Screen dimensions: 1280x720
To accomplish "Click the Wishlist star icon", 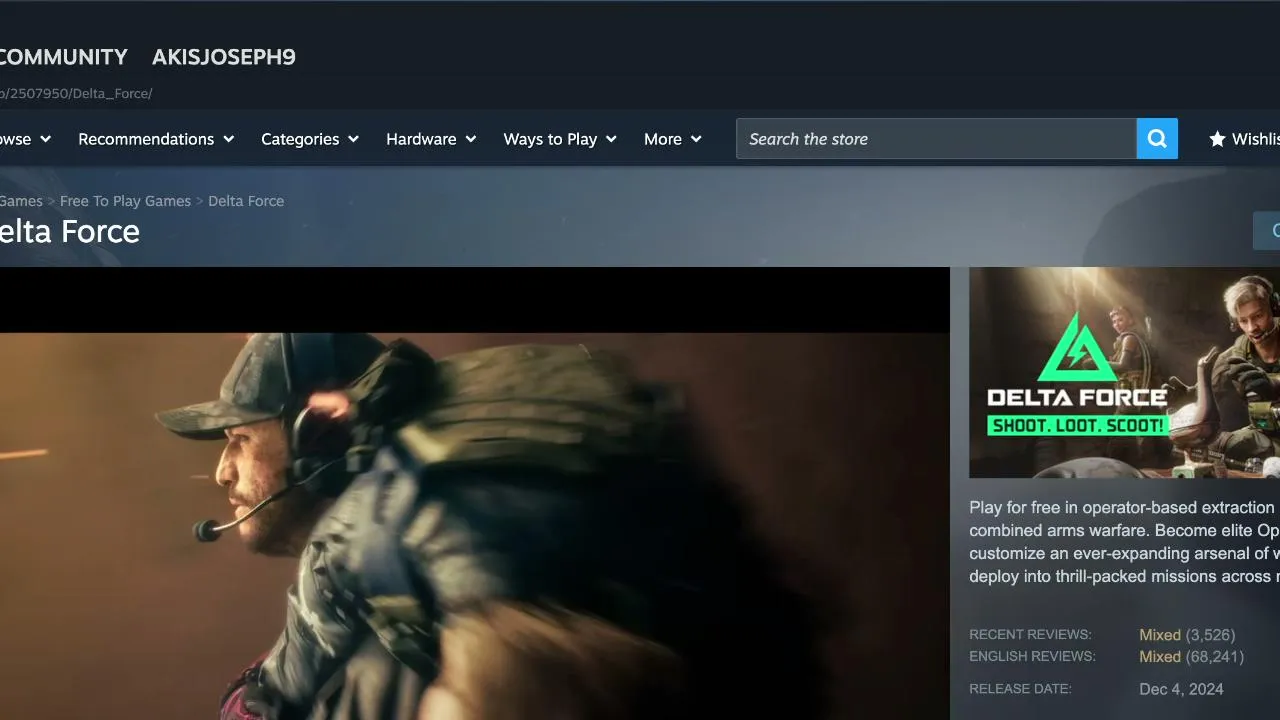I will (x=1217, y=139).
